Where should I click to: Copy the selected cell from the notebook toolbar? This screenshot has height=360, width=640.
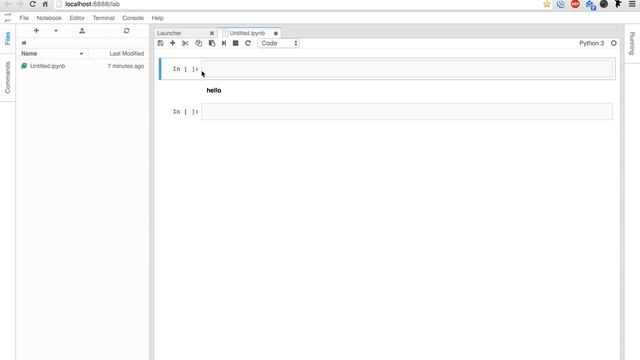[x=198, y=43]
